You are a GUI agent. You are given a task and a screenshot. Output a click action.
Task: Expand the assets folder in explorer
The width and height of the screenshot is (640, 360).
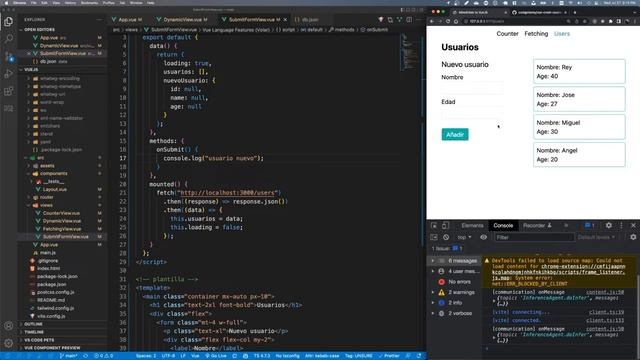point(47,166)
